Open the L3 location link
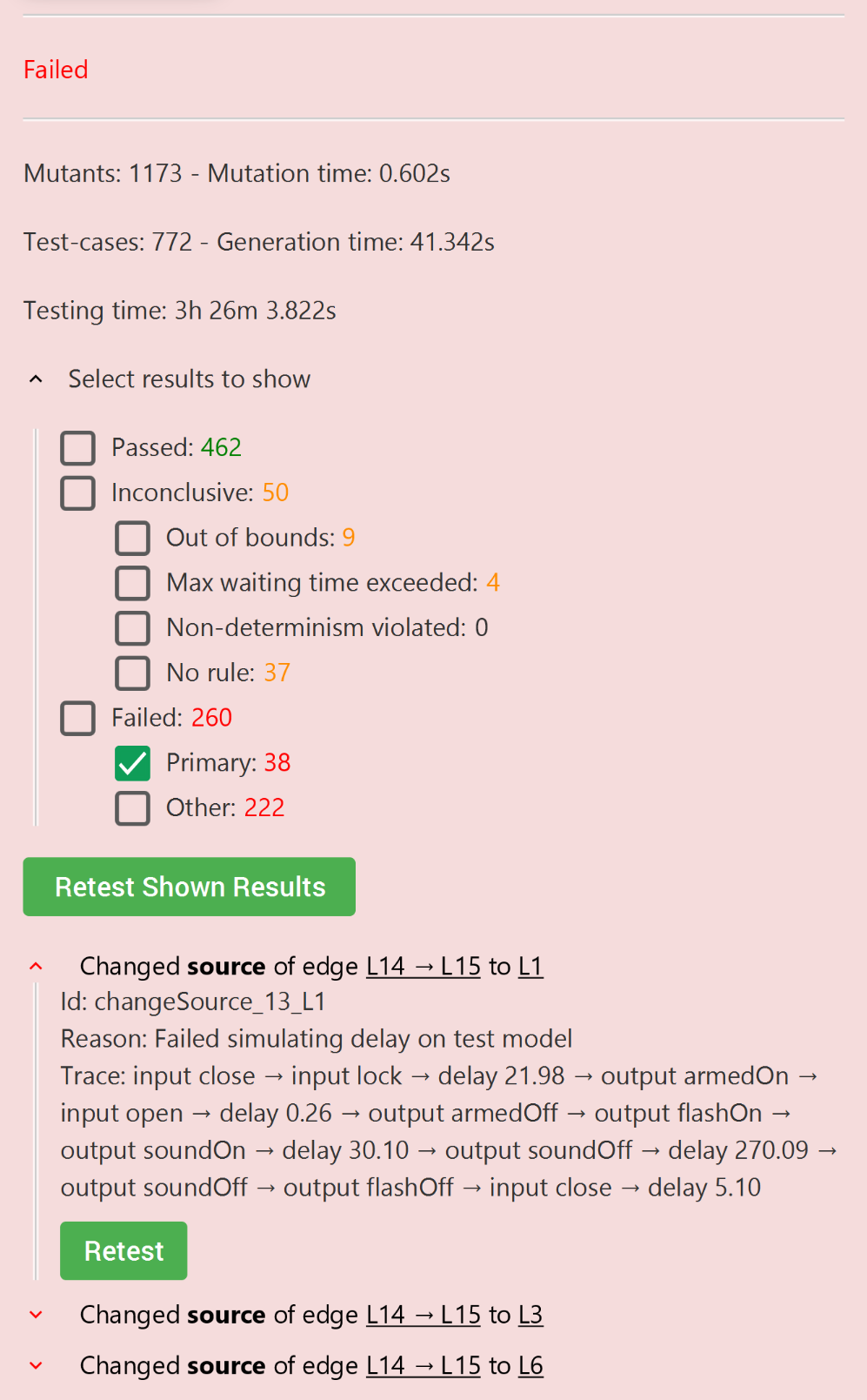The height and width of the screenshot is (1400, 867). tap(530, 1315)
